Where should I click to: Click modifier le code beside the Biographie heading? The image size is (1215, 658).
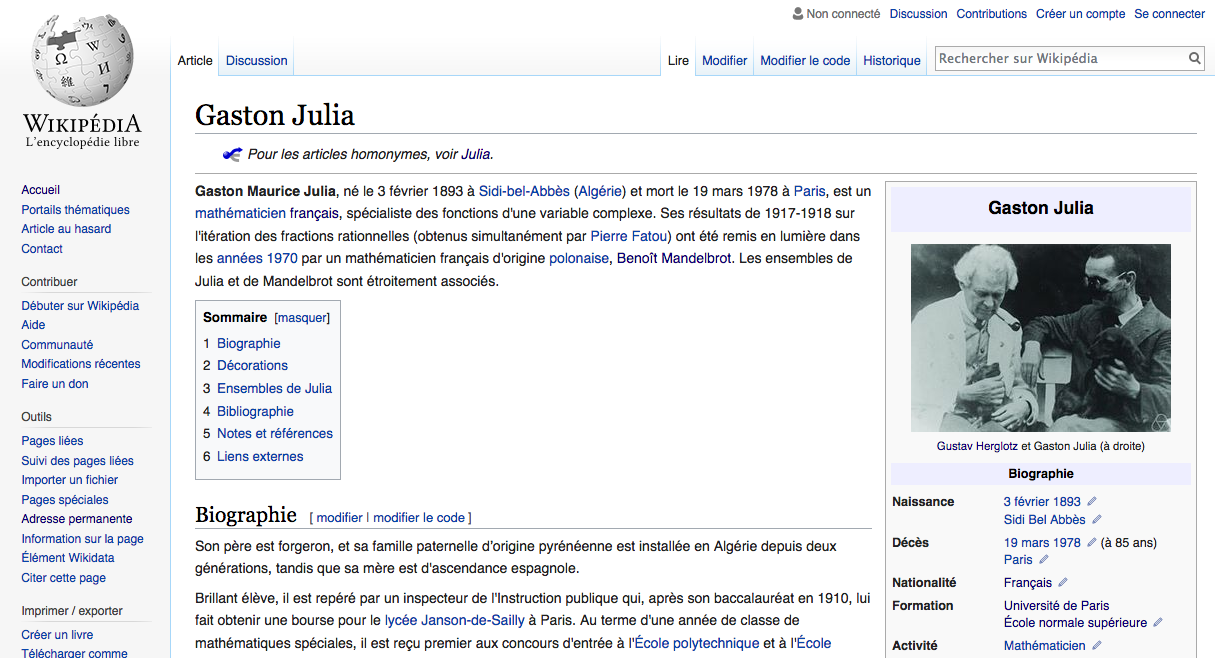(x=419, y=518)
